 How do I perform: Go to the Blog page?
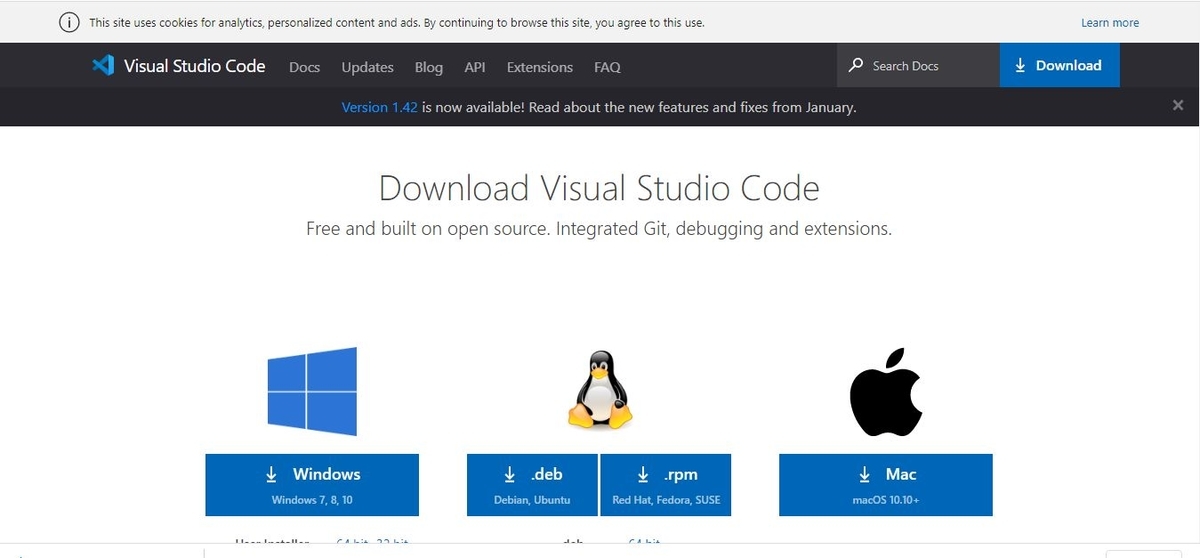(x=428, y=67)
